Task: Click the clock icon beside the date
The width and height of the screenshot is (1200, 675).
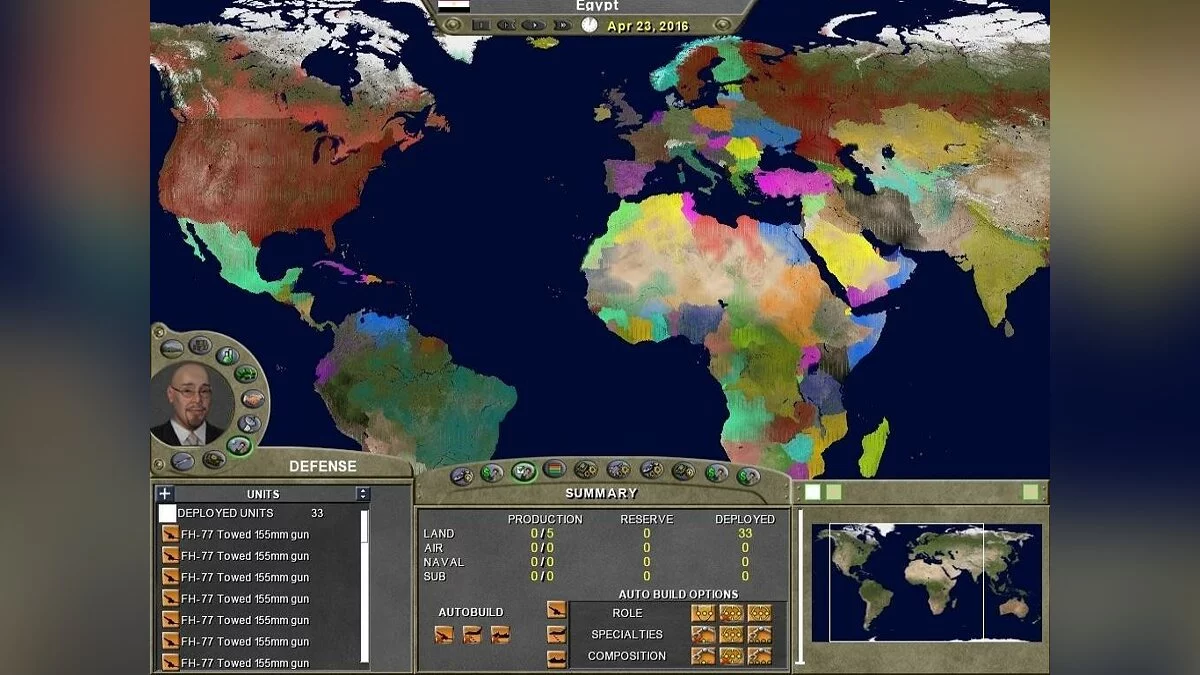Action: 589,24
